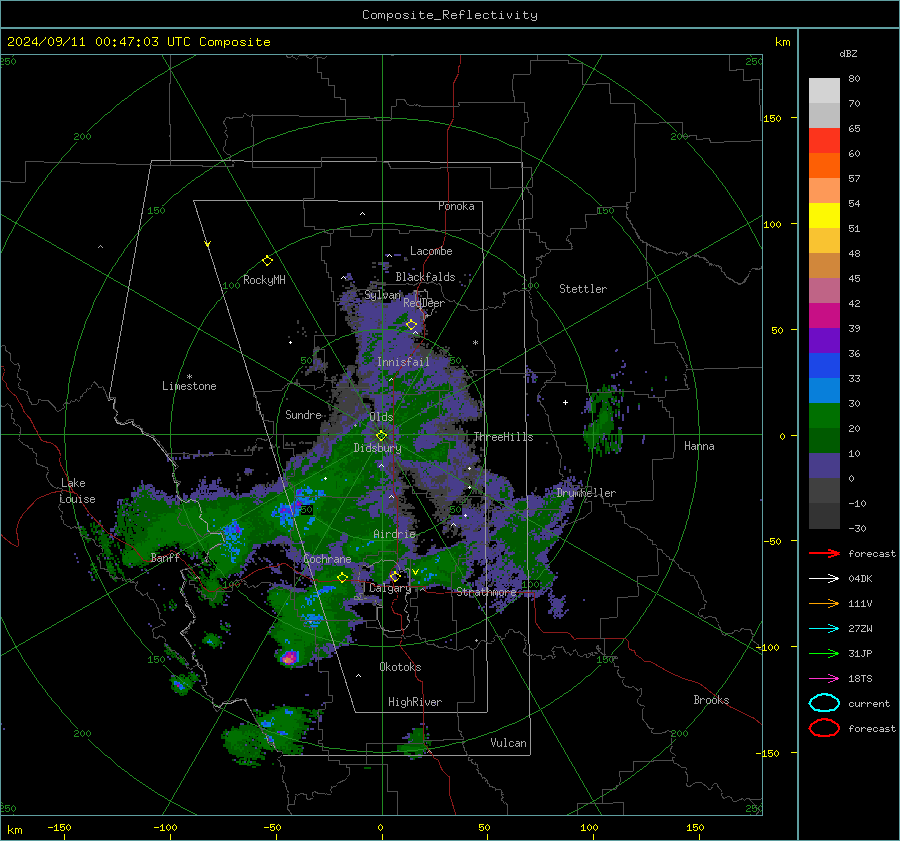Click the Banff town label
The image size is (900, 841).
[165, 557]
